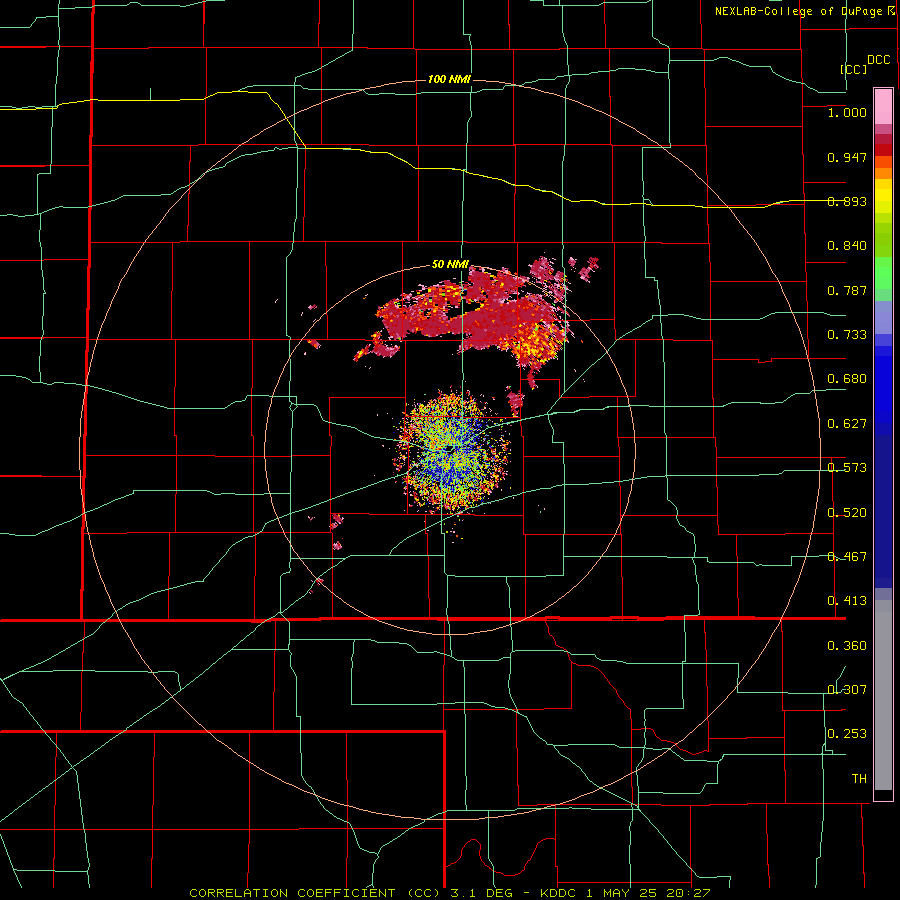Select the 0.307 scale value
This screenshot has width=900, height=900.
tap(847, 690)
